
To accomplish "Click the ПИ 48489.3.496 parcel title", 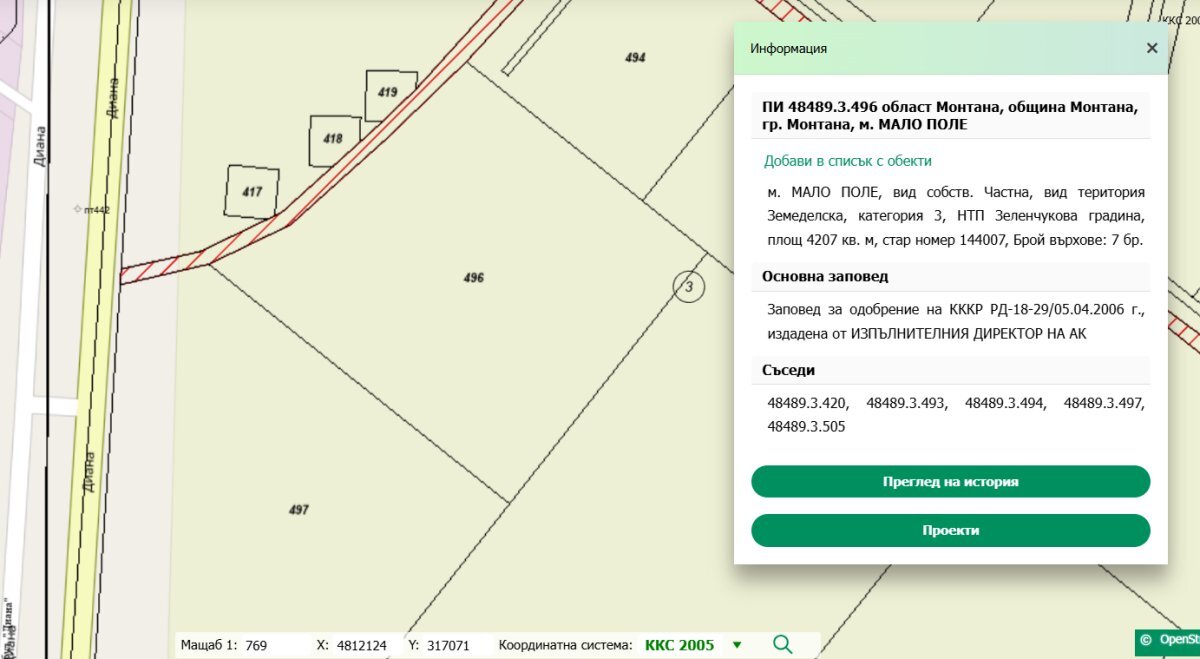I will click(x=949, y=115).
